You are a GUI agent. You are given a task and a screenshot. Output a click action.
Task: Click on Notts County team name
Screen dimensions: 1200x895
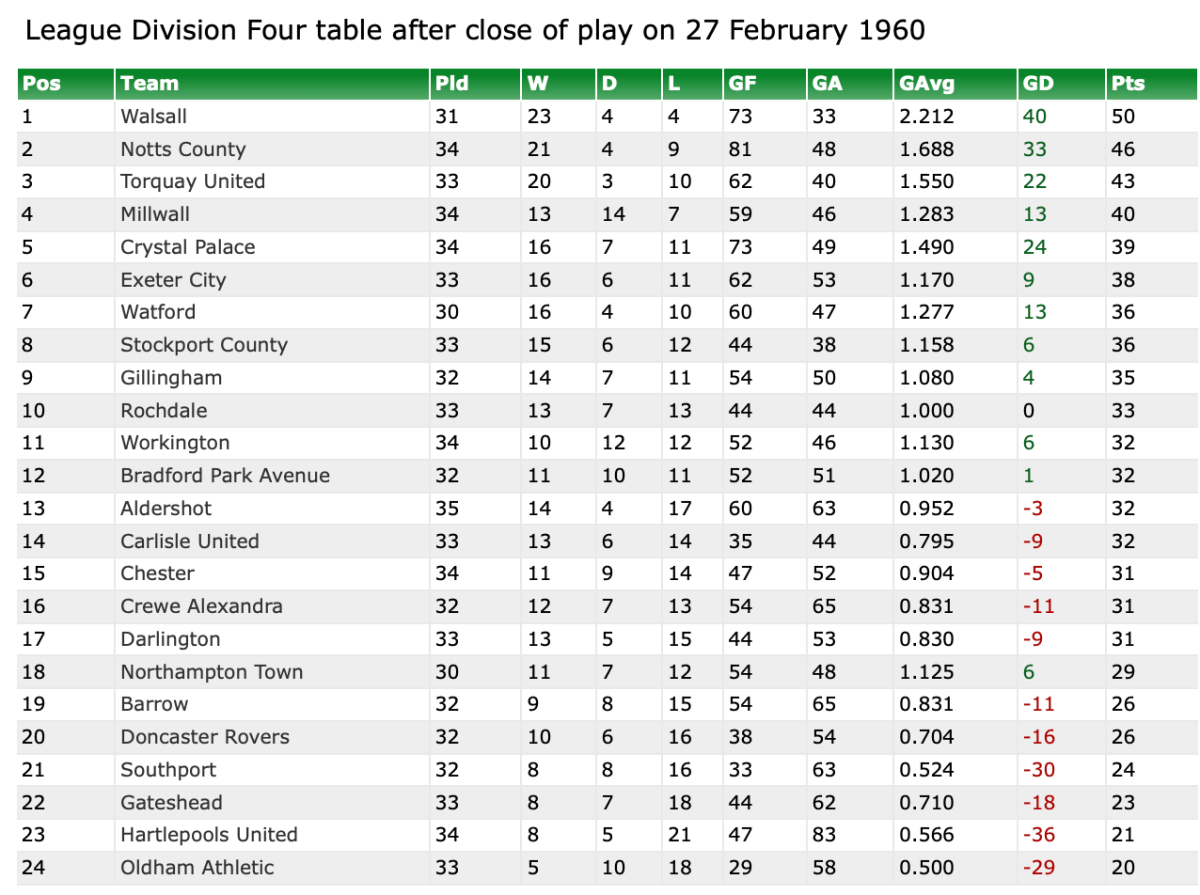pyautogui.click(x=183, y=149)
